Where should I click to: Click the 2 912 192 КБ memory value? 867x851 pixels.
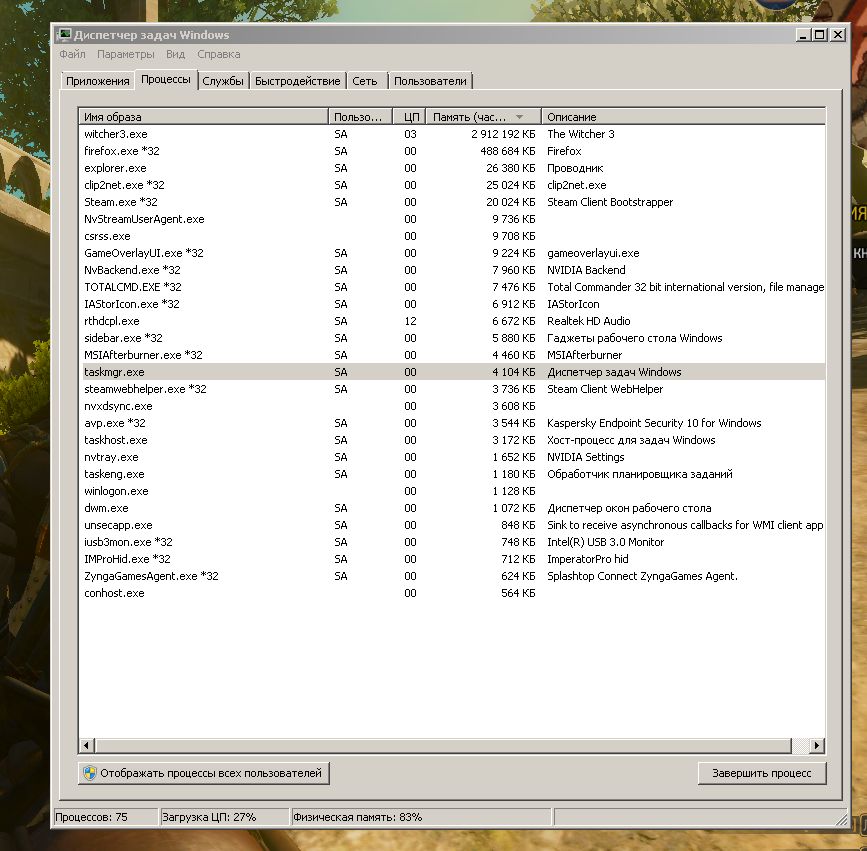pos(503,134)
